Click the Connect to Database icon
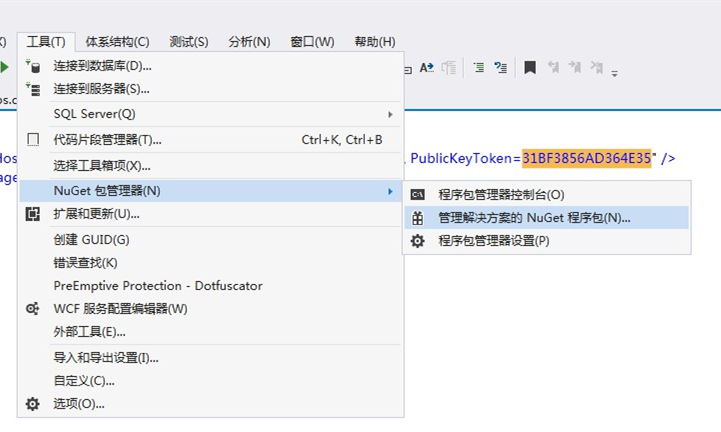Viewport: 721px width, 432px height. [33, 66]
